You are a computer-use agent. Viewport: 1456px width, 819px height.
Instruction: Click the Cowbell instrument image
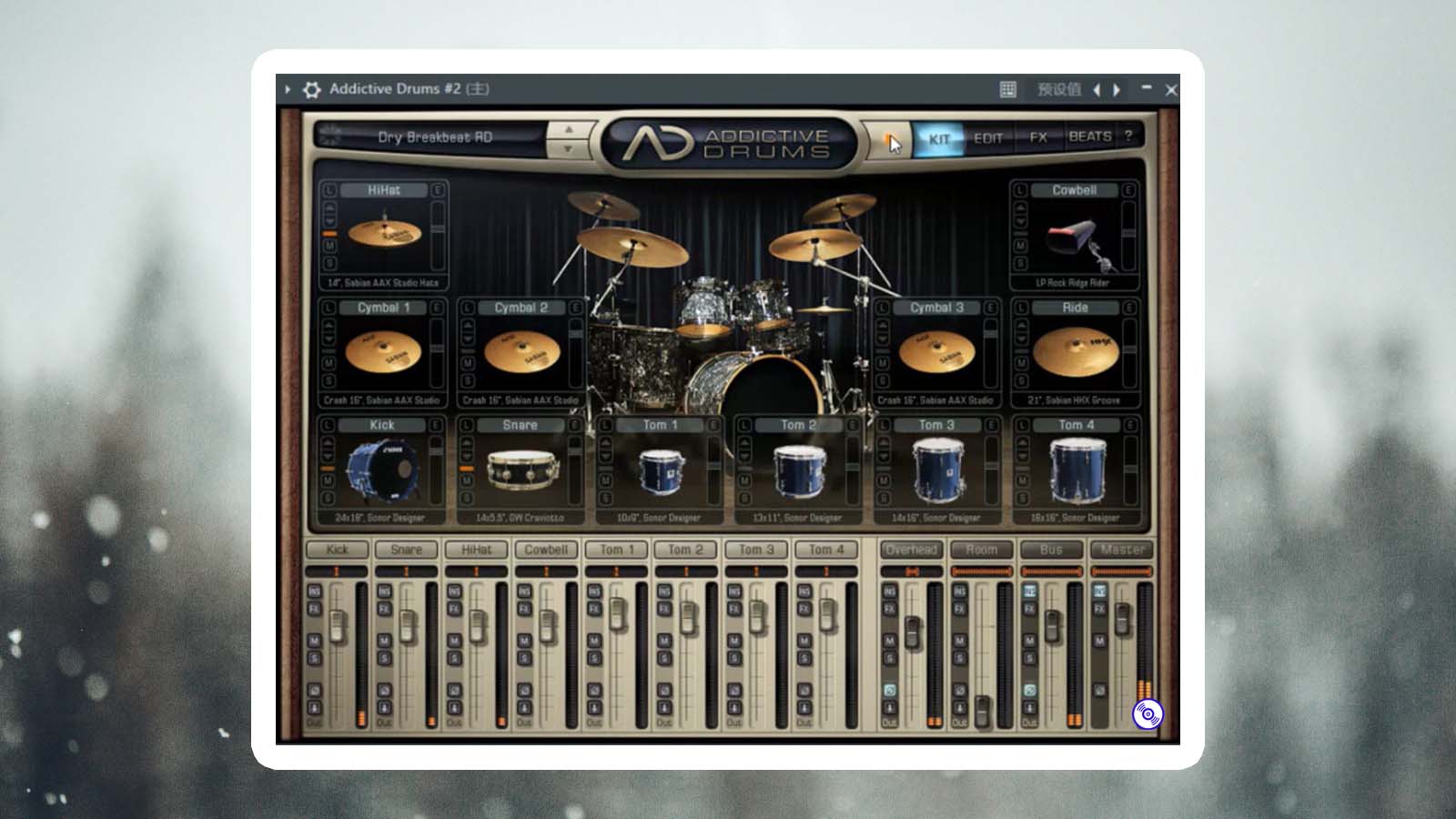point(1079,244)
